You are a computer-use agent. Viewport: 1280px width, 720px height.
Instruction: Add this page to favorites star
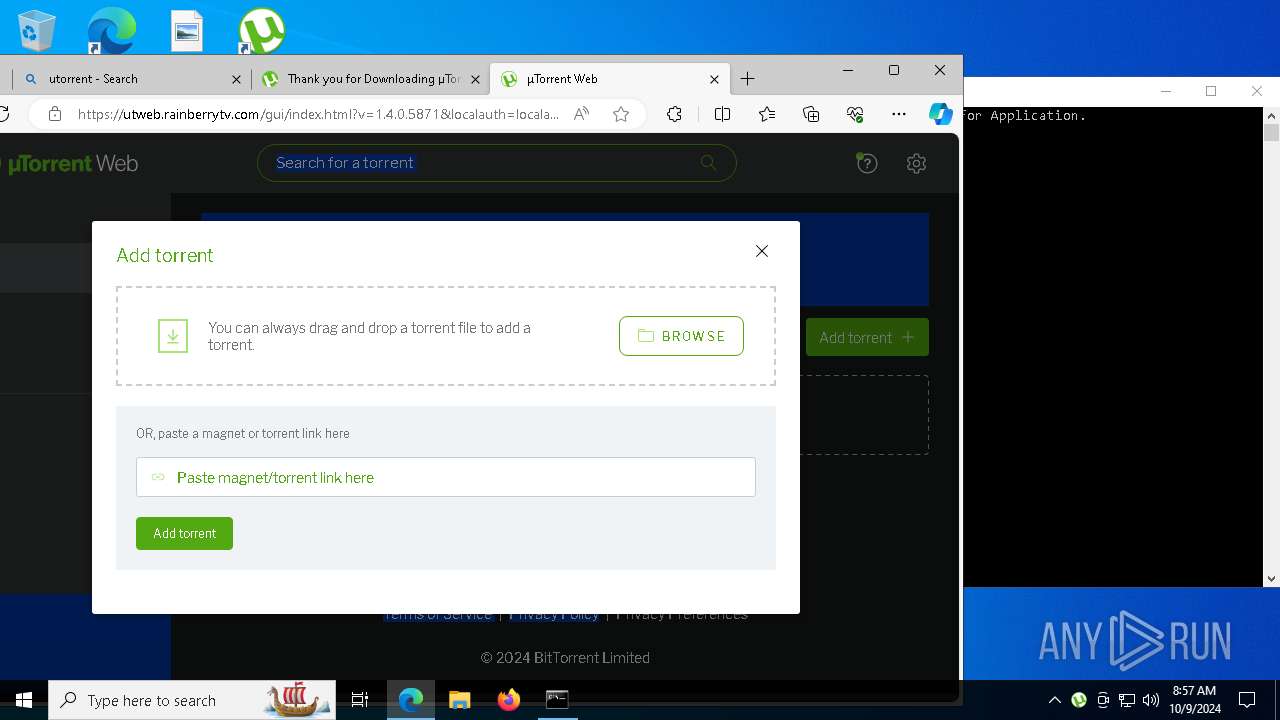pyautogui.click(x=621, y=114)
